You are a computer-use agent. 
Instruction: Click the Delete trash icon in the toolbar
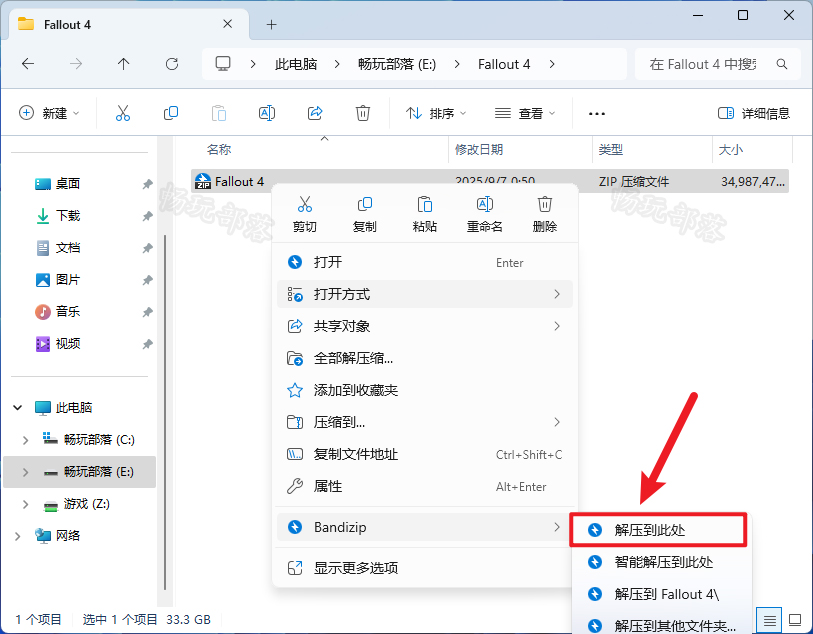coord(362,113)
